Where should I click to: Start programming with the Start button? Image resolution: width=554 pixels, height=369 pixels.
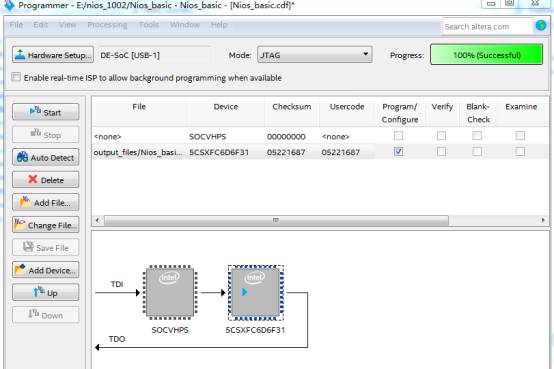46,112
